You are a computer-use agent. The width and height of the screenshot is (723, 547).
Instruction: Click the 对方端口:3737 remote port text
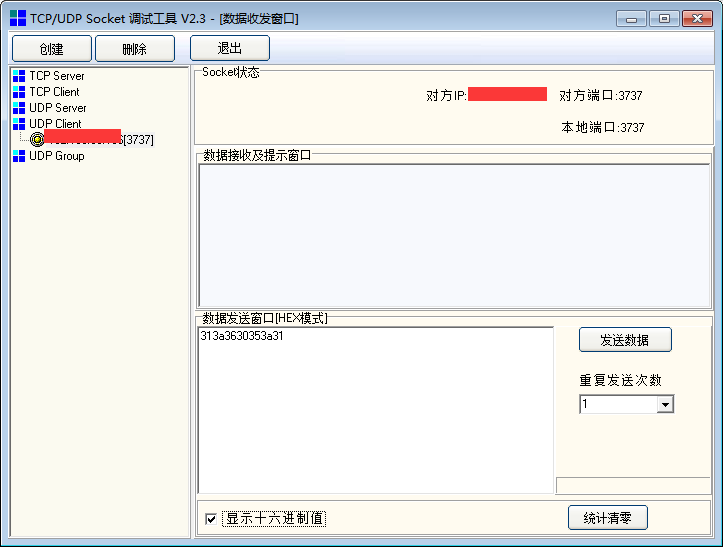coord(601,95)
